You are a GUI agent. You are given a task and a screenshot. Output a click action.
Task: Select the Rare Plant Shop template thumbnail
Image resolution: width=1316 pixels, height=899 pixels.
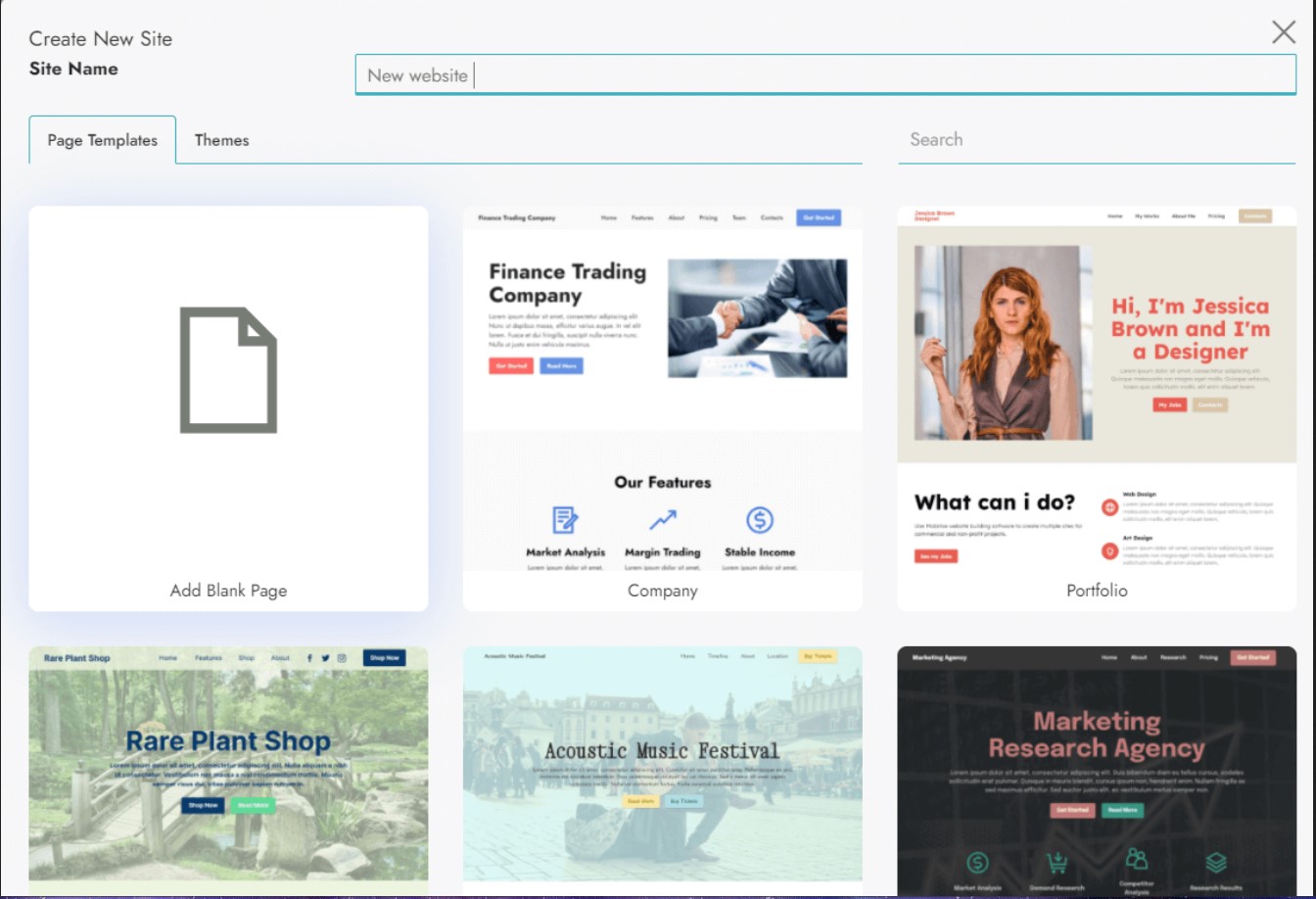[228, 764]
